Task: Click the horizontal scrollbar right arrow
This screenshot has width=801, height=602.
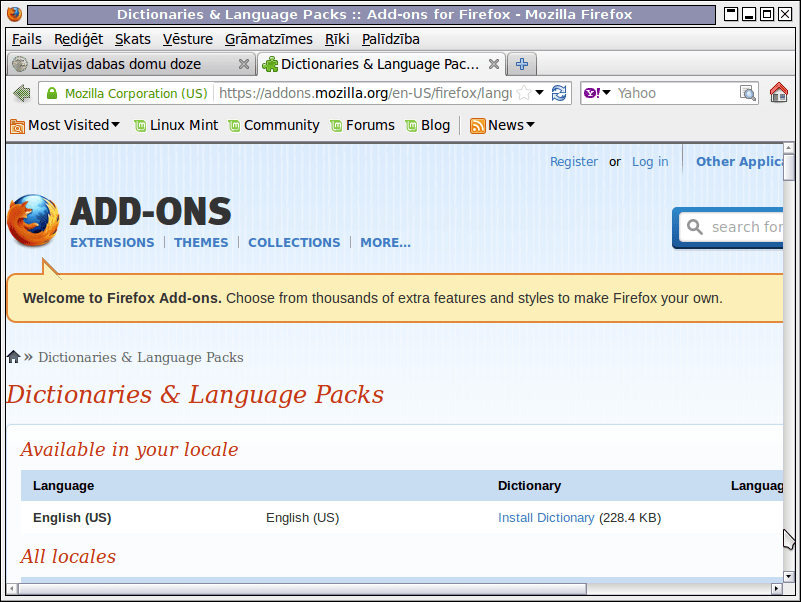Action: (777, 589)
